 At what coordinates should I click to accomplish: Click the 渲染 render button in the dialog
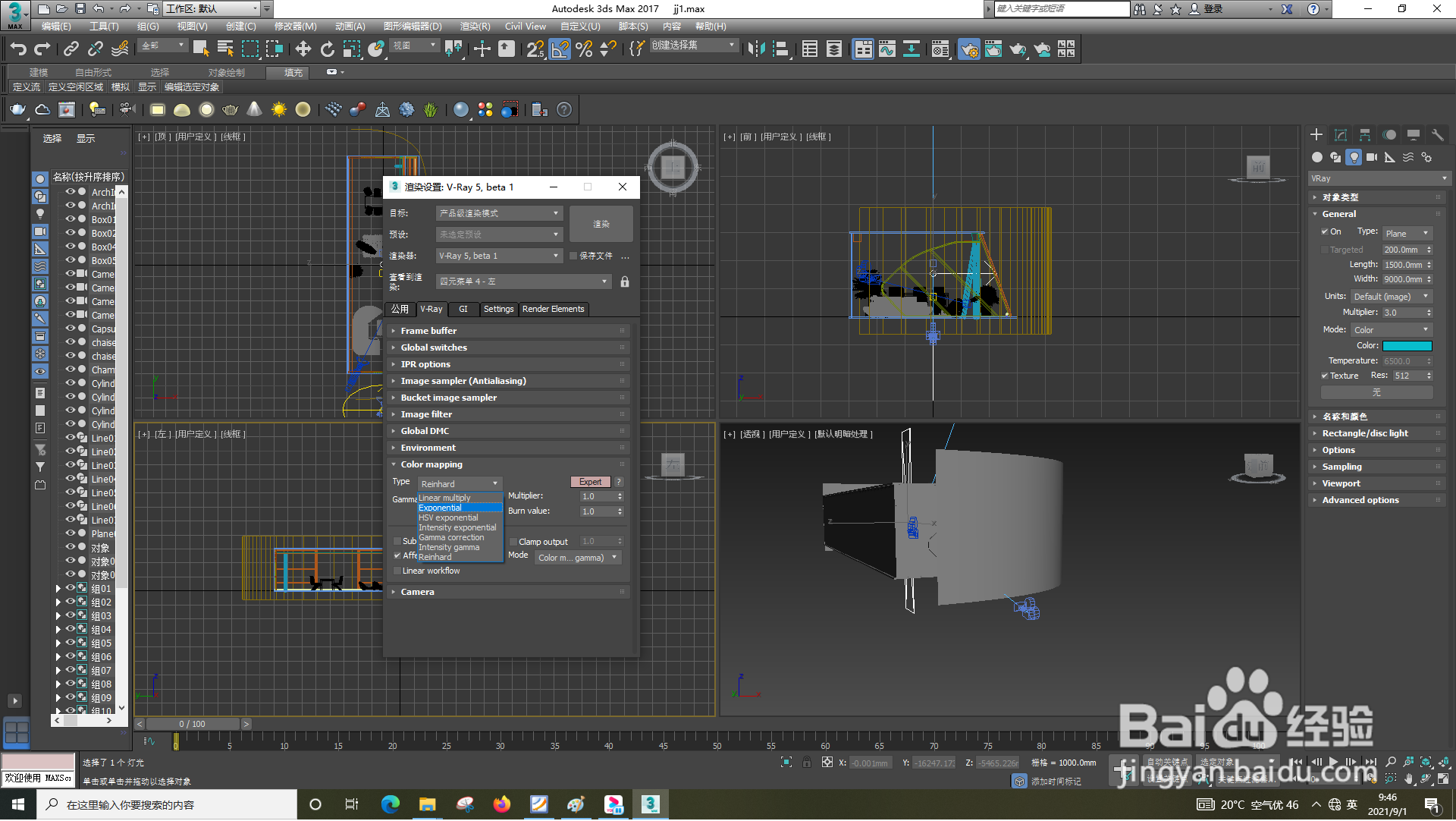pyautogui.click(x=601, y=225)
